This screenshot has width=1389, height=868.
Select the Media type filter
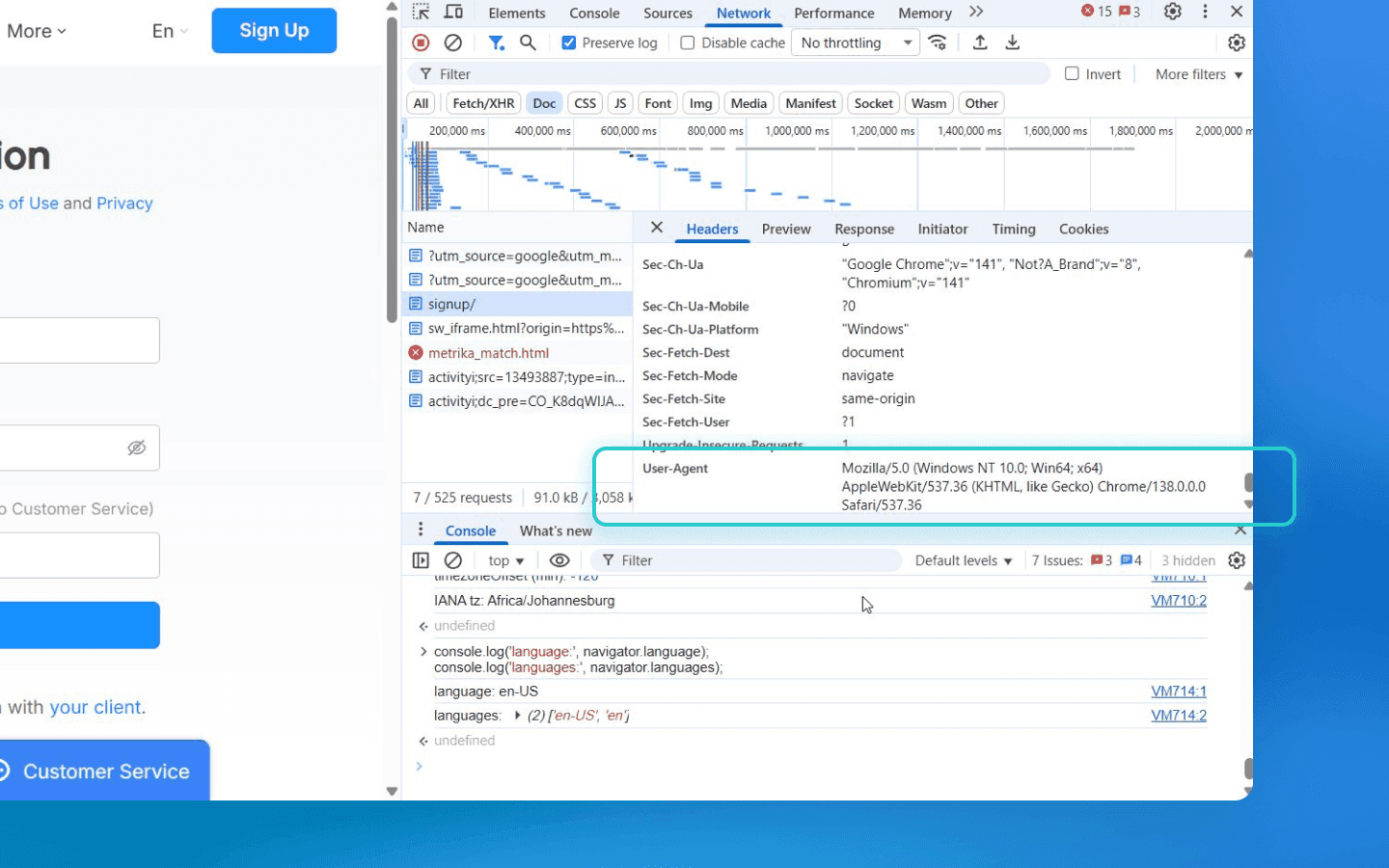coord(749,103)
